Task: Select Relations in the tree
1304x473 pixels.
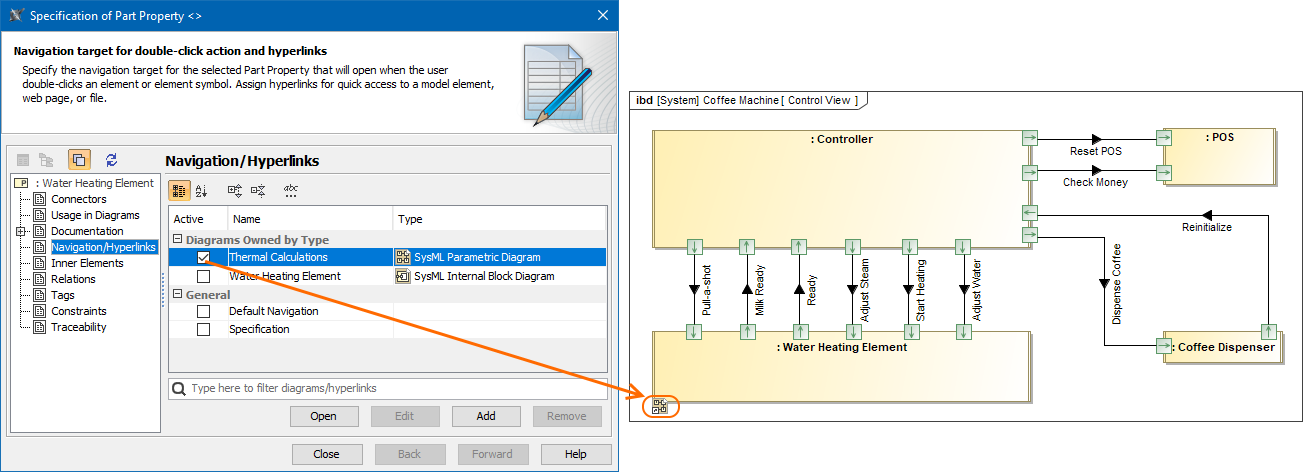Action: 73,279
